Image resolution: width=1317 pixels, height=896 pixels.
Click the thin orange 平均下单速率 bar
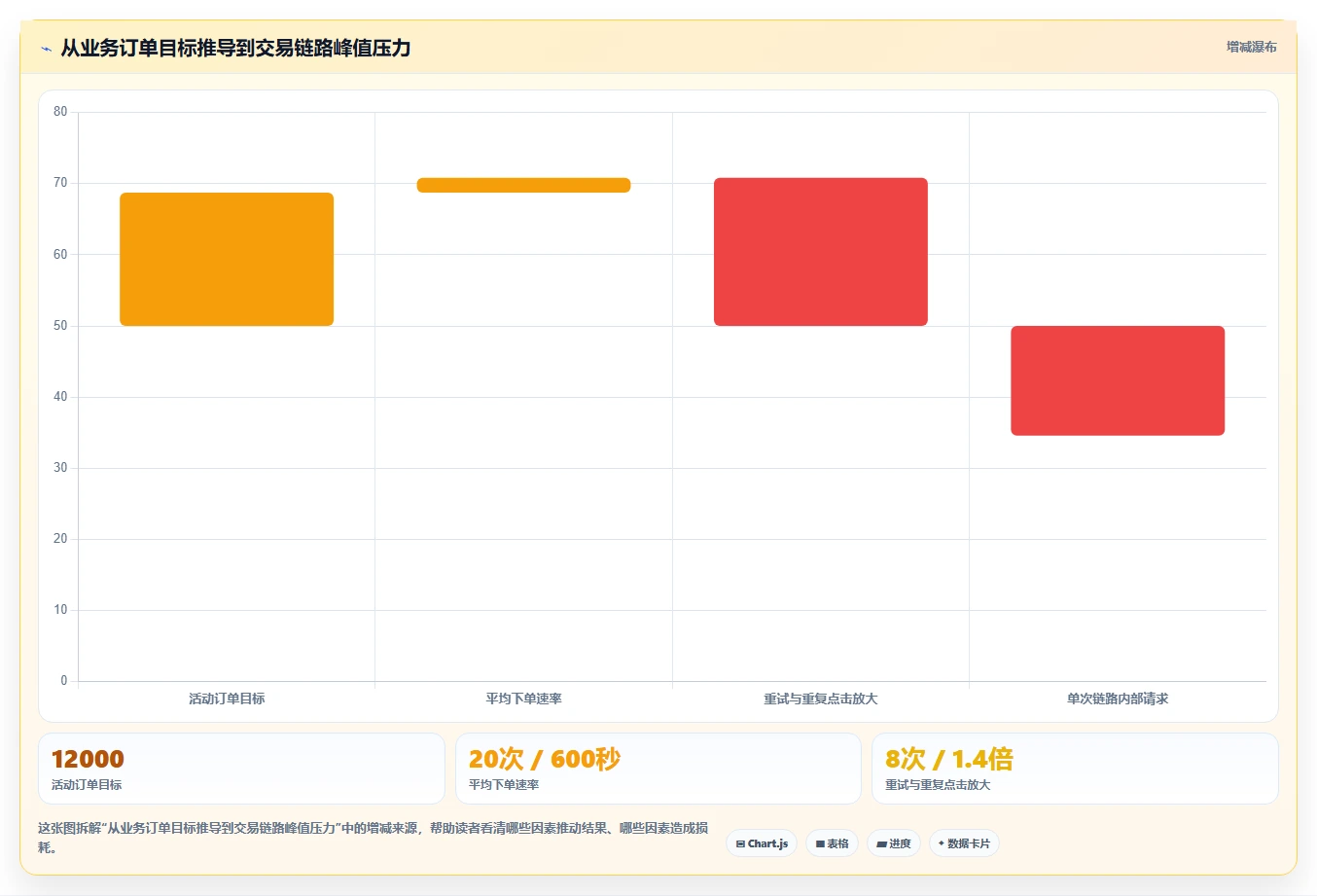click(523, 185)
